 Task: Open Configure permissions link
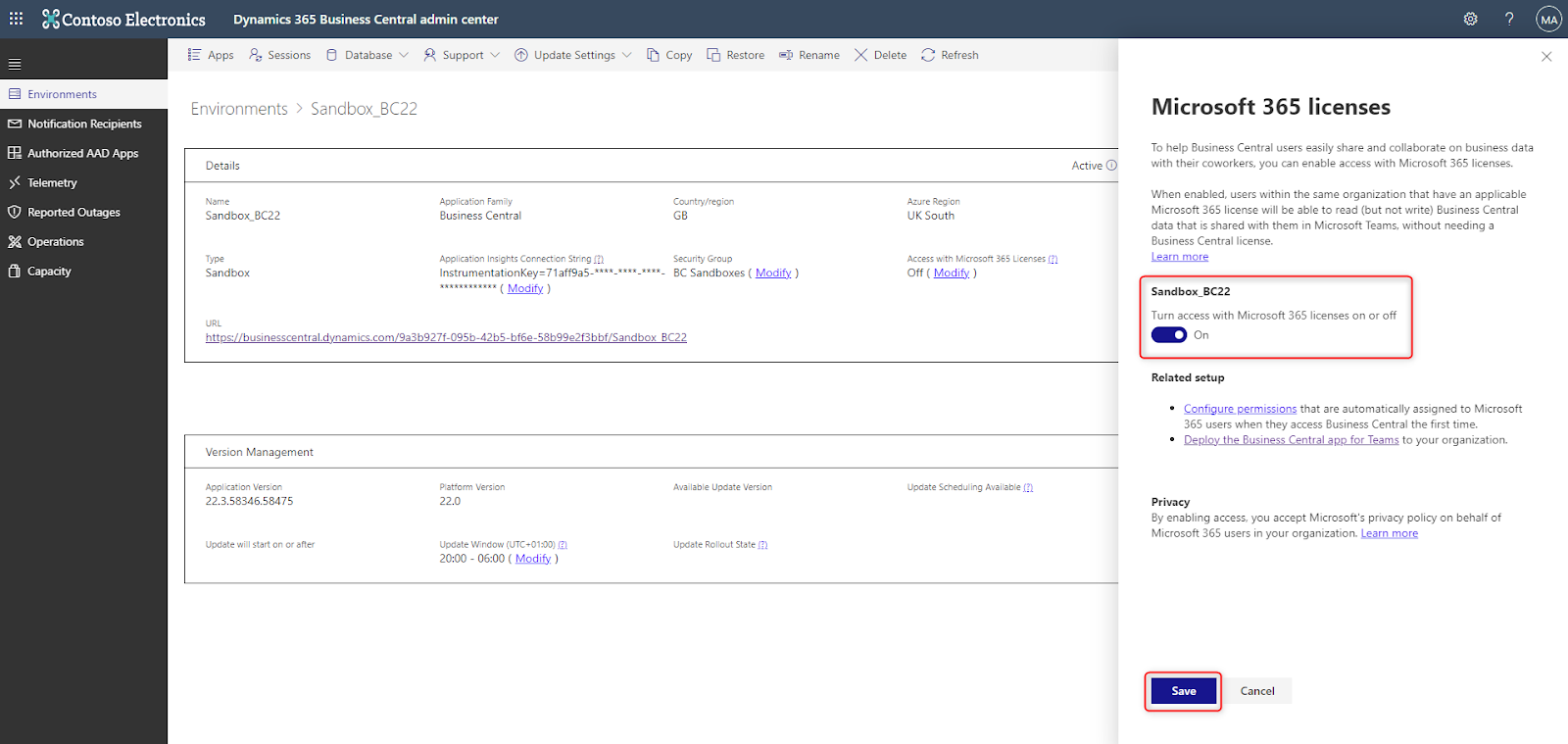(x=1240, y=409)
